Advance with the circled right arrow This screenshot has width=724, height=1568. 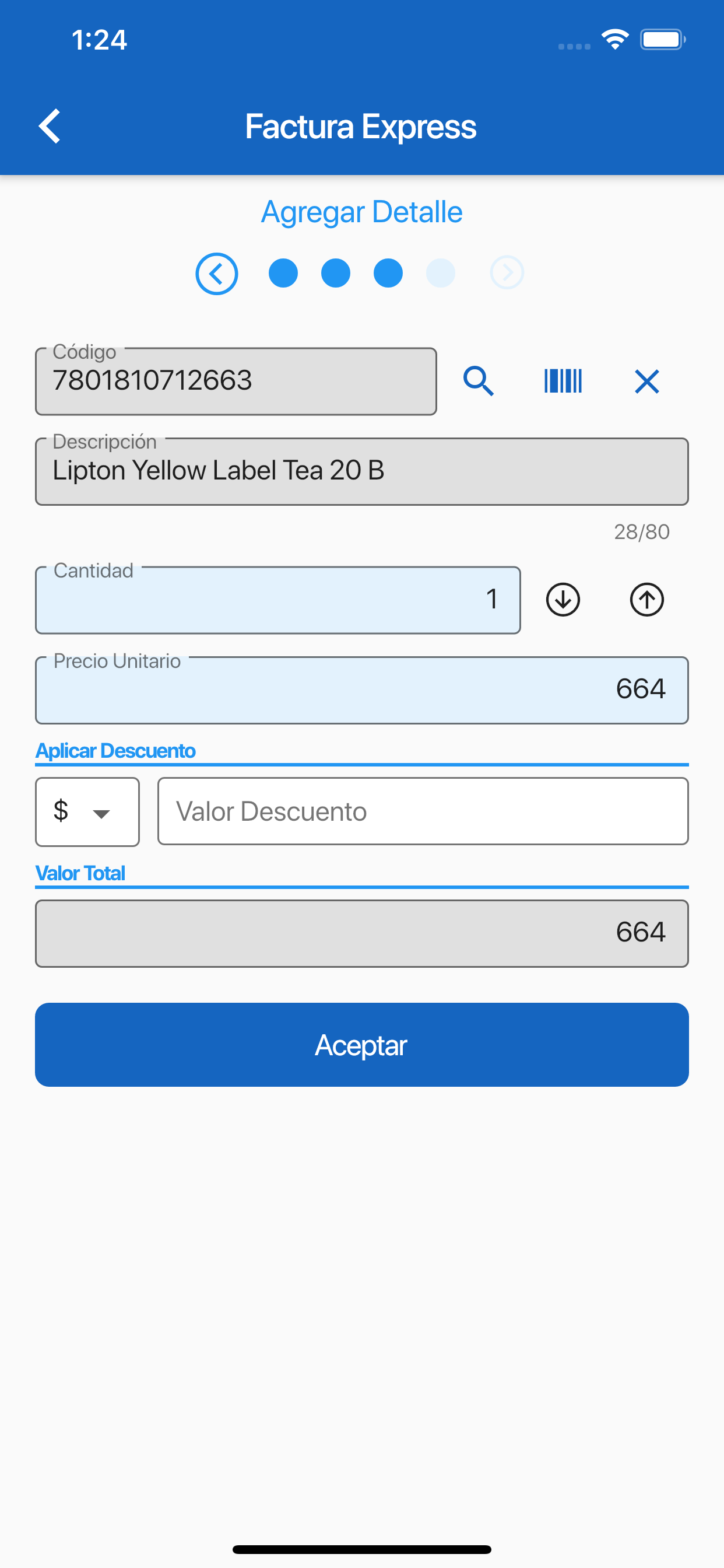[x=507, y=272]
